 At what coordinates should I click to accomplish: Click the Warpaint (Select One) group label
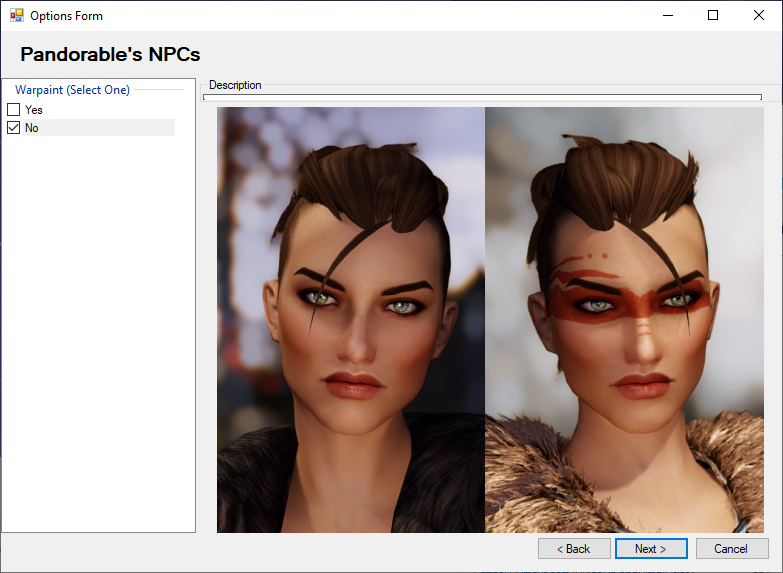tap(72, 90)
